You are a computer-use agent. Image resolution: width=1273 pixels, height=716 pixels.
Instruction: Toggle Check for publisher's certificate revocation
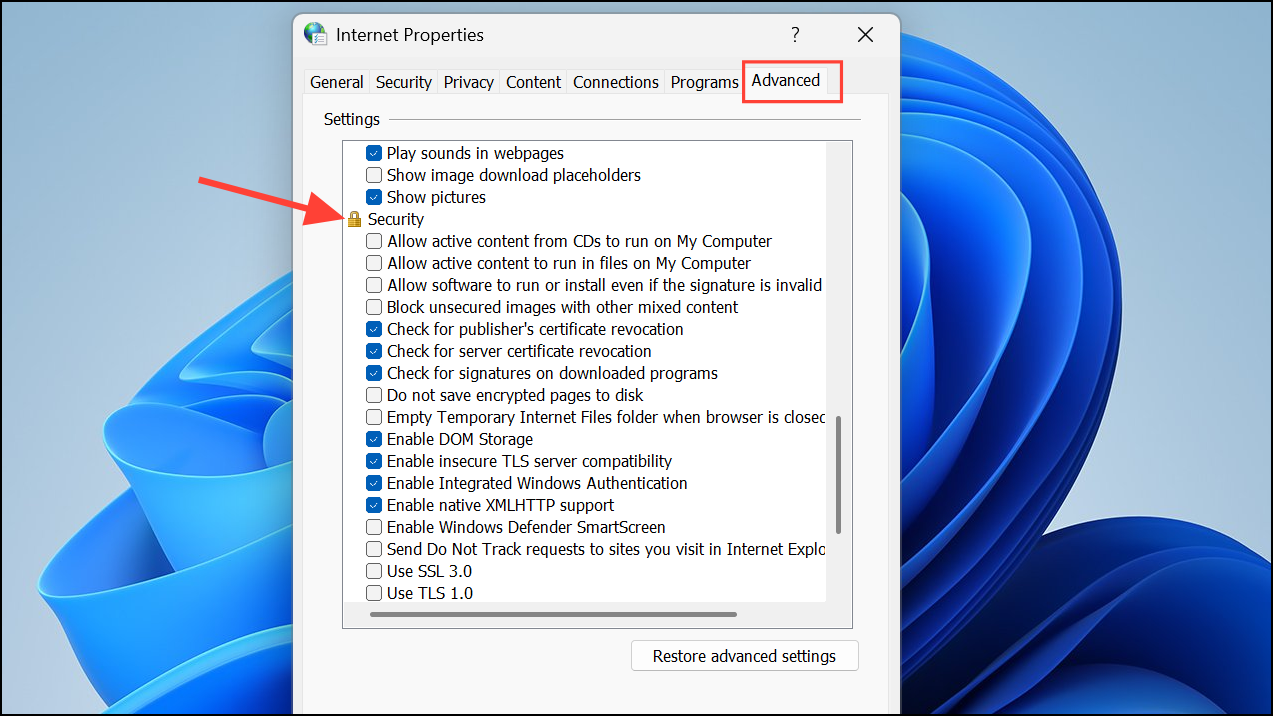[374, 329]
